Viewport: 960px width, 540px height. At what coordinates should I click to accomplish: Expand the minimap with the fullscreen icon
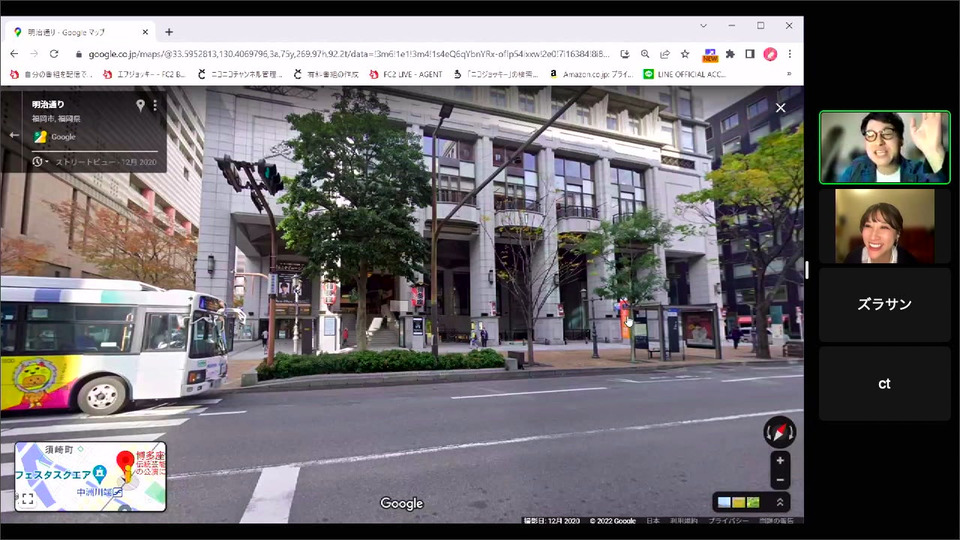(x=27, y=499)
